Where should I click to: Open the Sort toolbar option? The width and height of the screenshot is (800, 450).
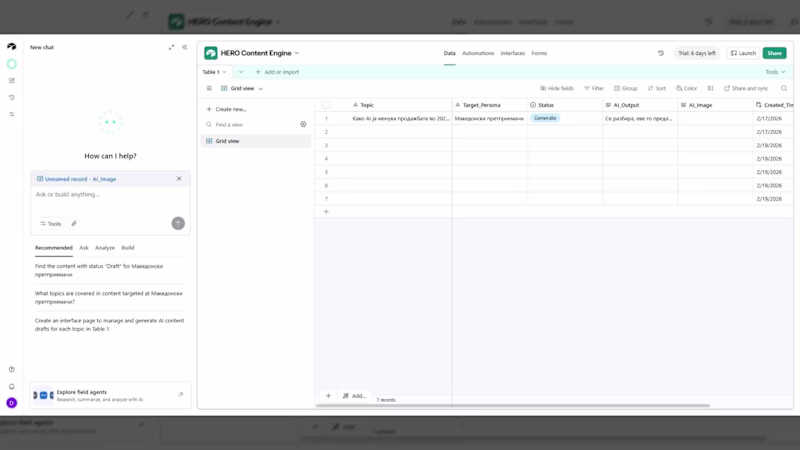[657, 88]
